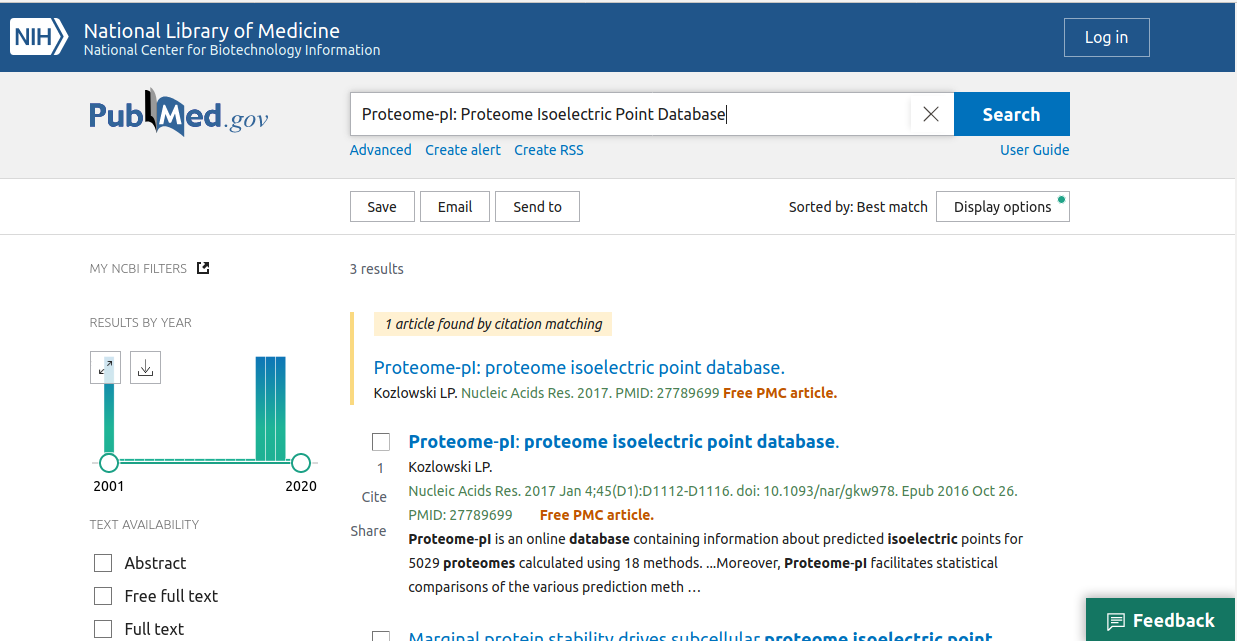Click the '3 results' count text
This screenshot has width=1237, height=641.
click(x=377, y=269)
